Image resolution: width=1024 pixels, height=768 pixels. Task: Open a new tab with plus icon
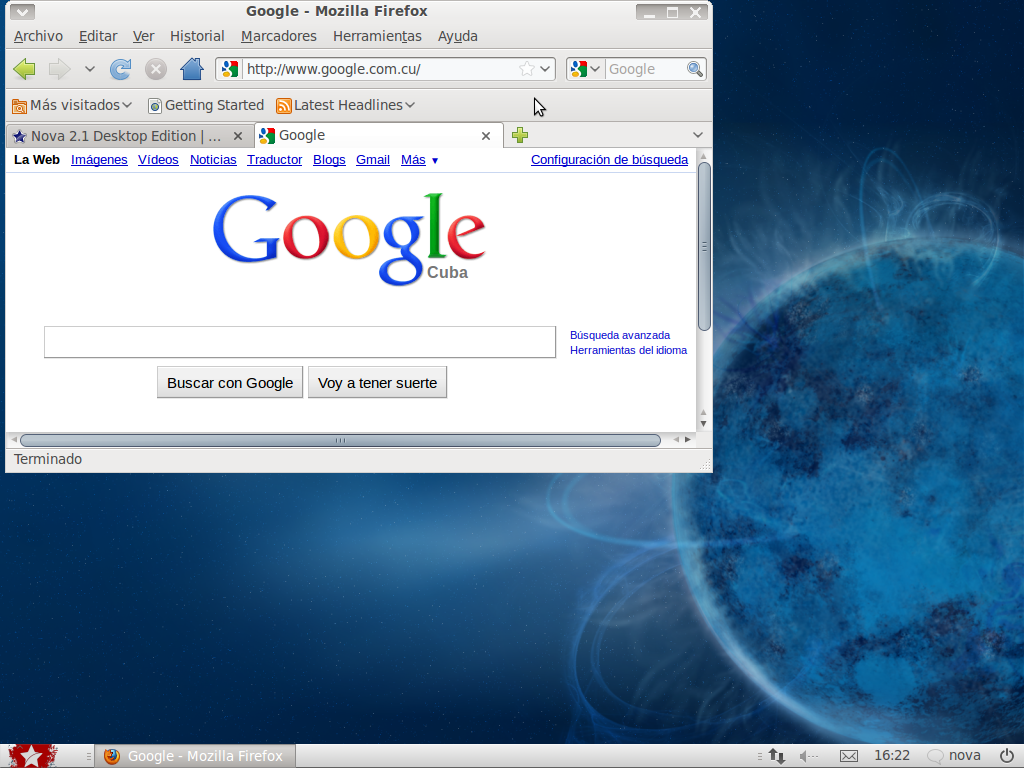(x=520, y=135)
